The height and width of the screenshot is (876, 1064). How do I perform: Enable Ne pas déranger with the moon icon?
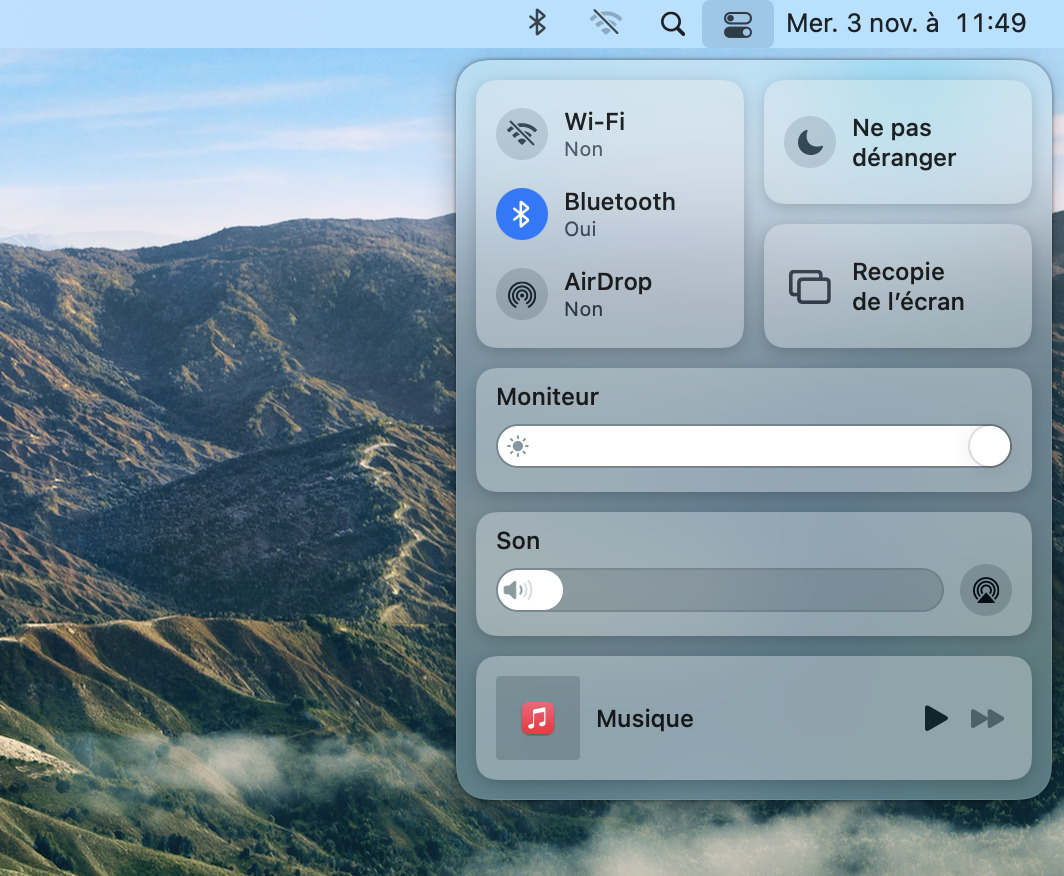810,142
